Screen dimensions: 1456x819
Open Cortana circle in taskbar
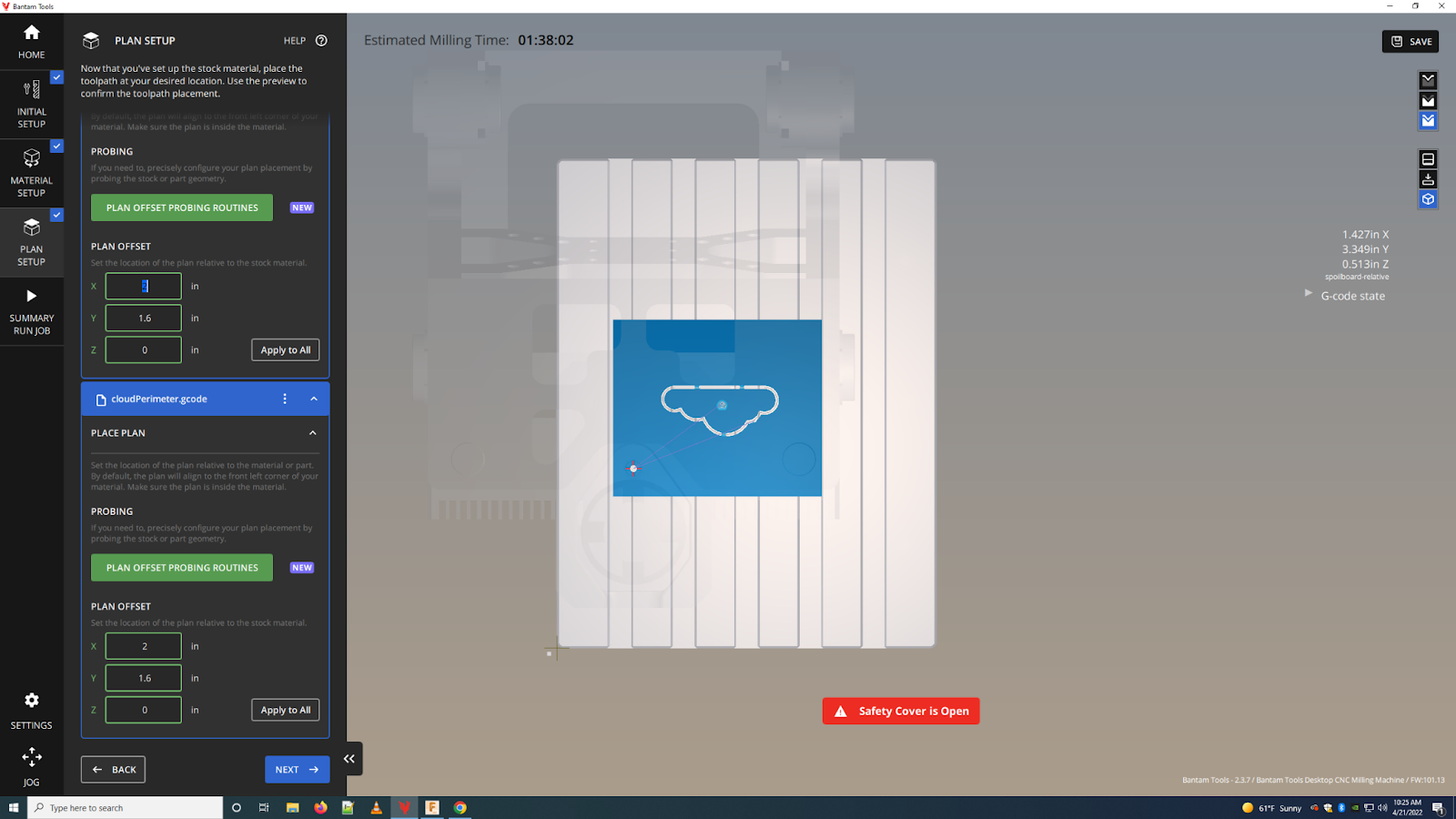click(237, 808)
